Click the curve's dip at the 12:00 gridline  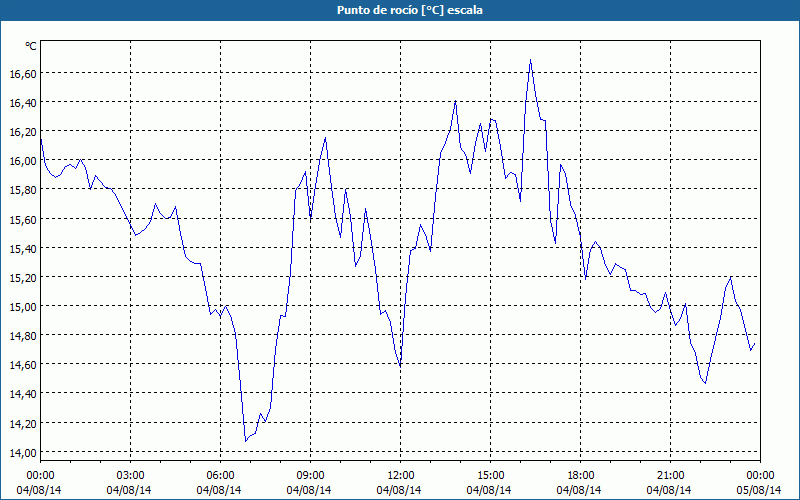coord(400,366)
